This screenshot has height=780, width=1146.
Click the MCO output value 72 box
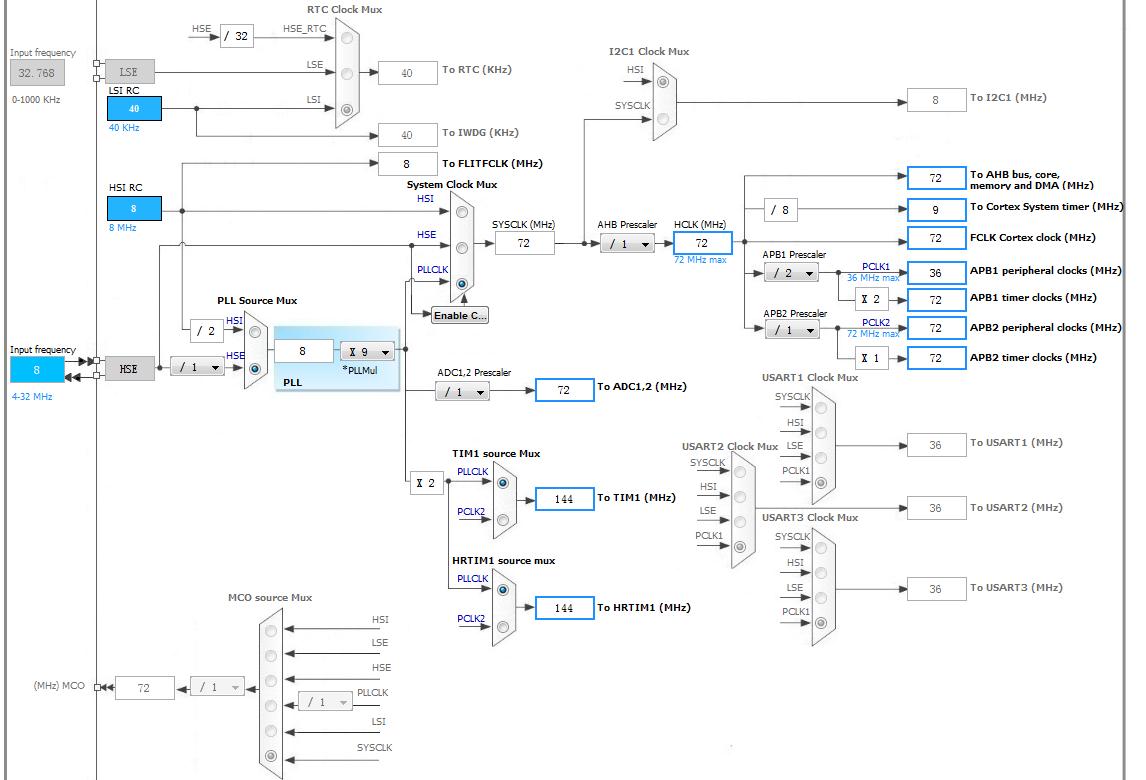(145, 688)
